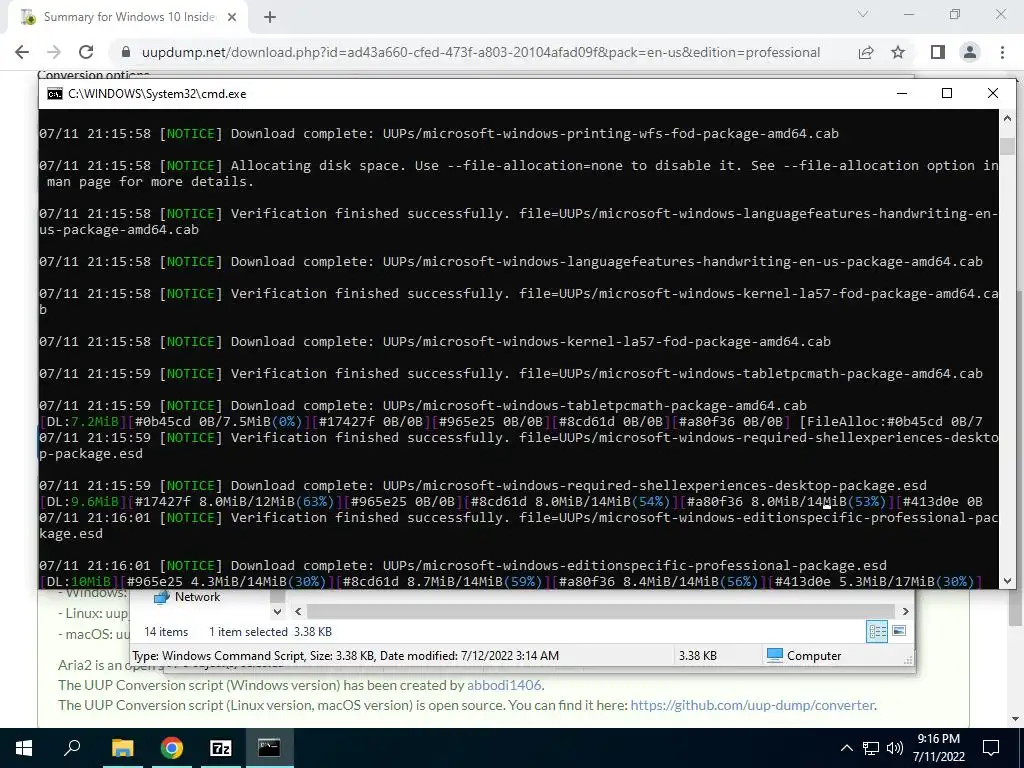This screenshot has width=1024, height=768.
Task: Open a new Chrome tab
Action: [x=270, y=17]
